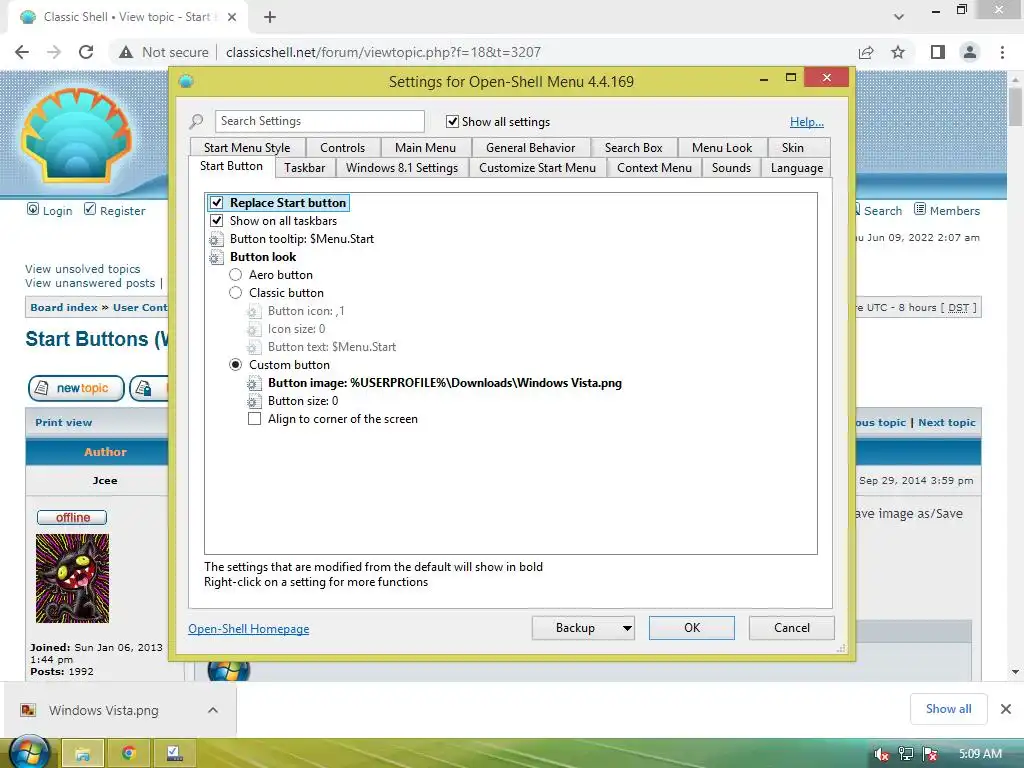Expand the Backup button dropdown arrow
Viewport: 1024px width, 768px height.
[627, 628]
